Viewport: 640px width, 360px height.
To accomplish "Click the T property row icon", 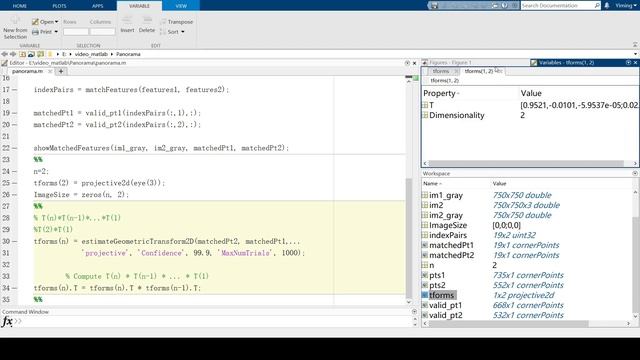I will point(425,105).
